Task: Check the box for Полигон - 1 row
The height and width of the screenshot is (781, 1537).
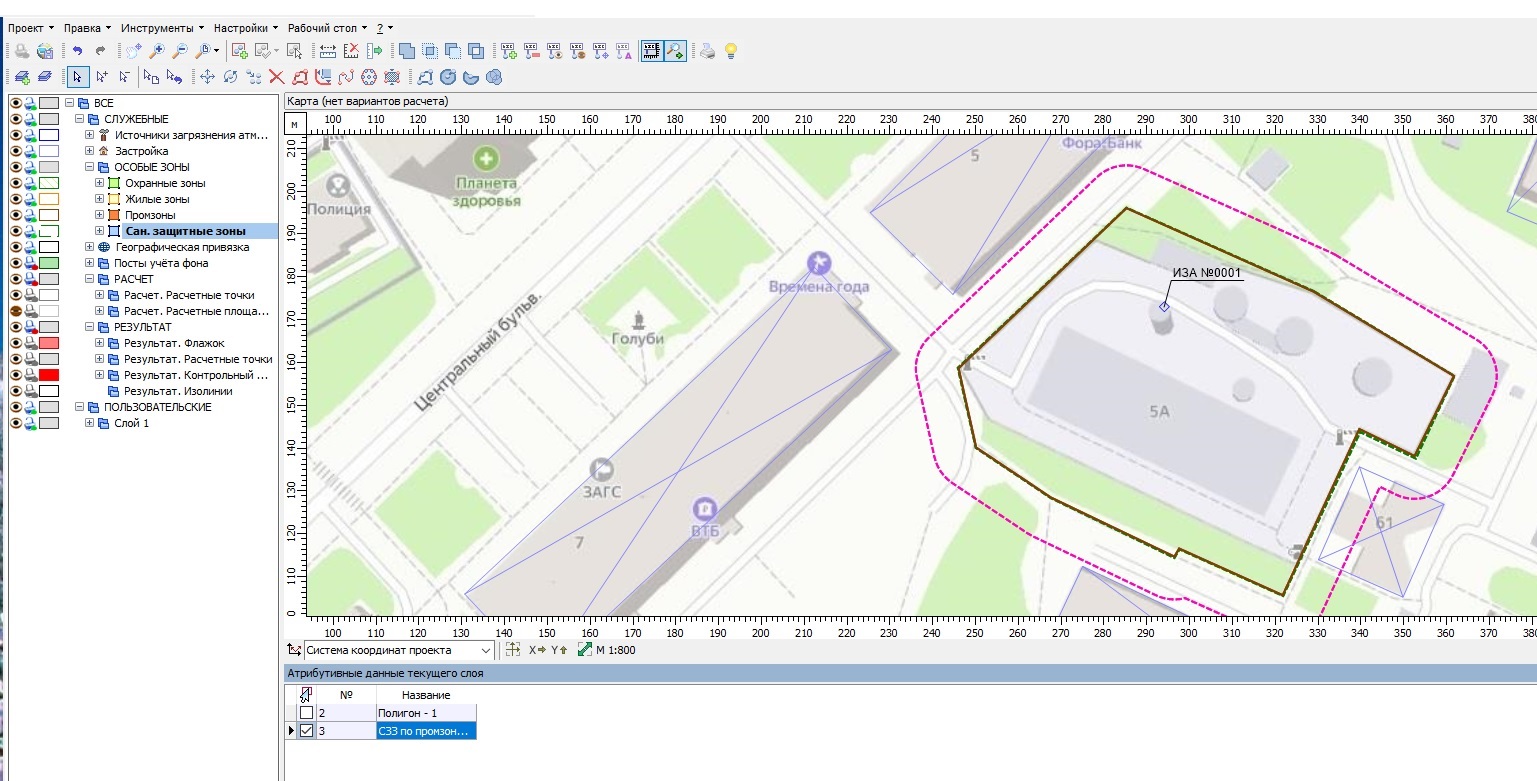Action: (306, 713)
